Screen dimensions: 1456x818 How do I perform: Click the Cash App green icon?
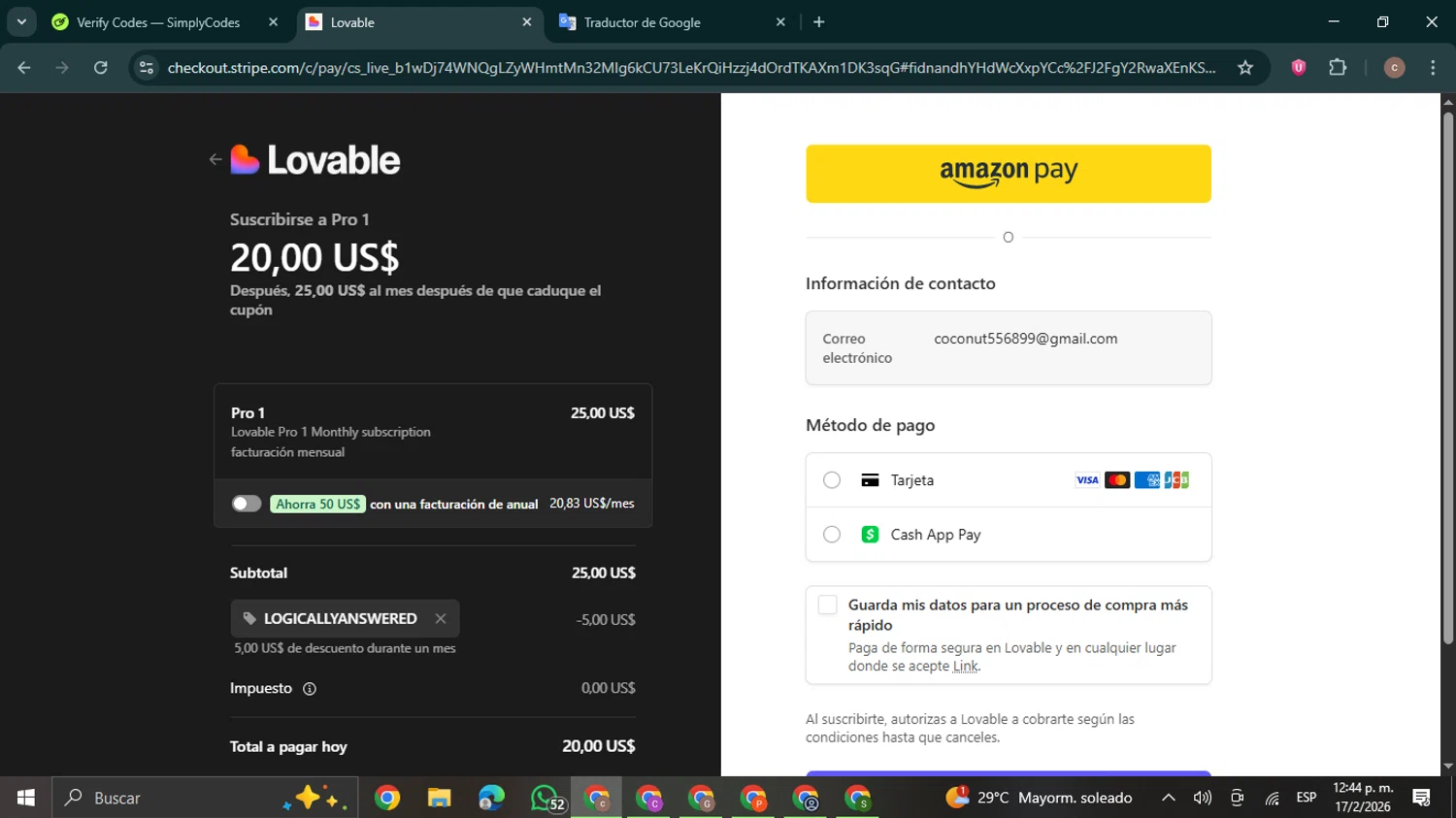[x=870, y=535]
